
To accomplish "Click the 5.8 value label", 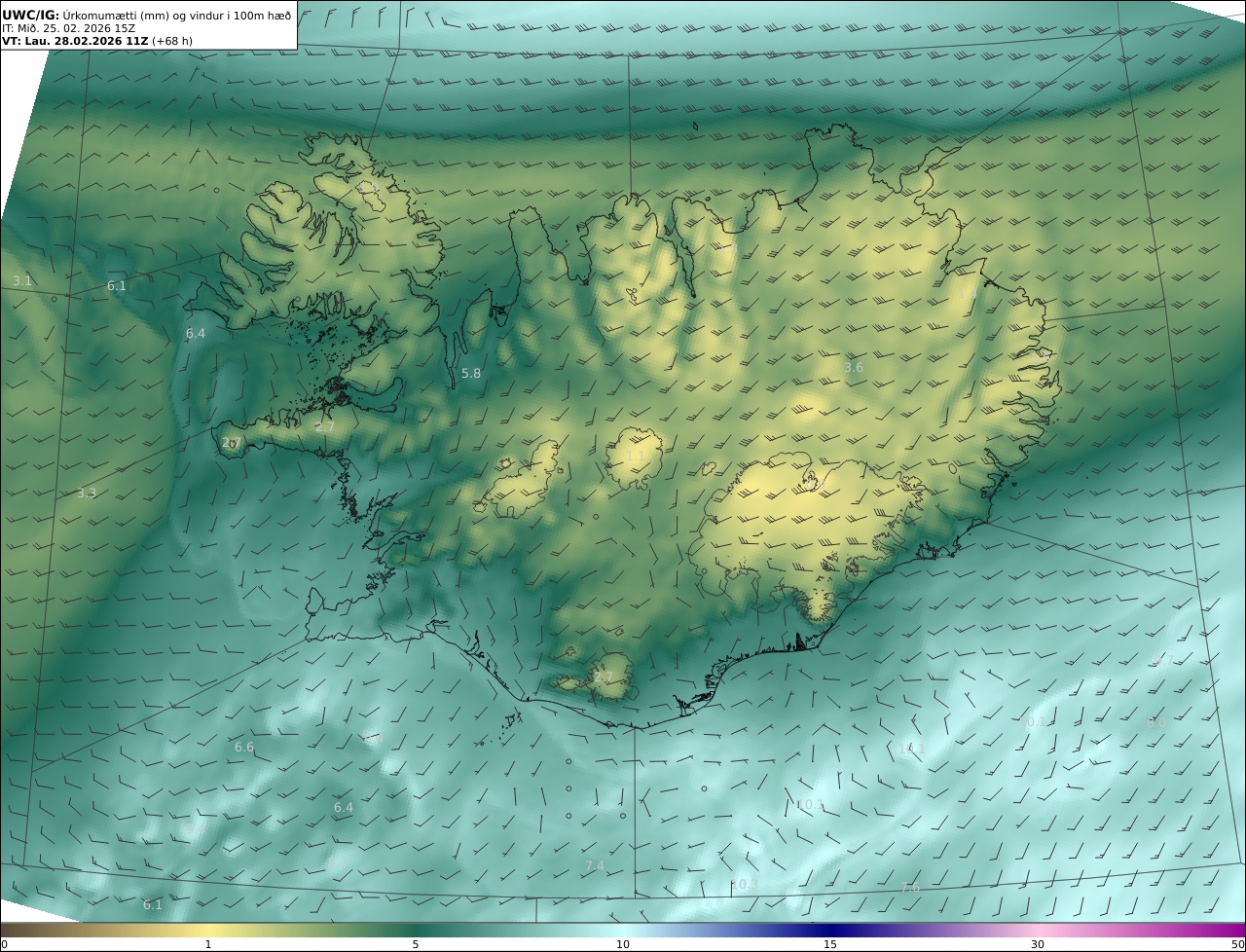I will 471,373.
